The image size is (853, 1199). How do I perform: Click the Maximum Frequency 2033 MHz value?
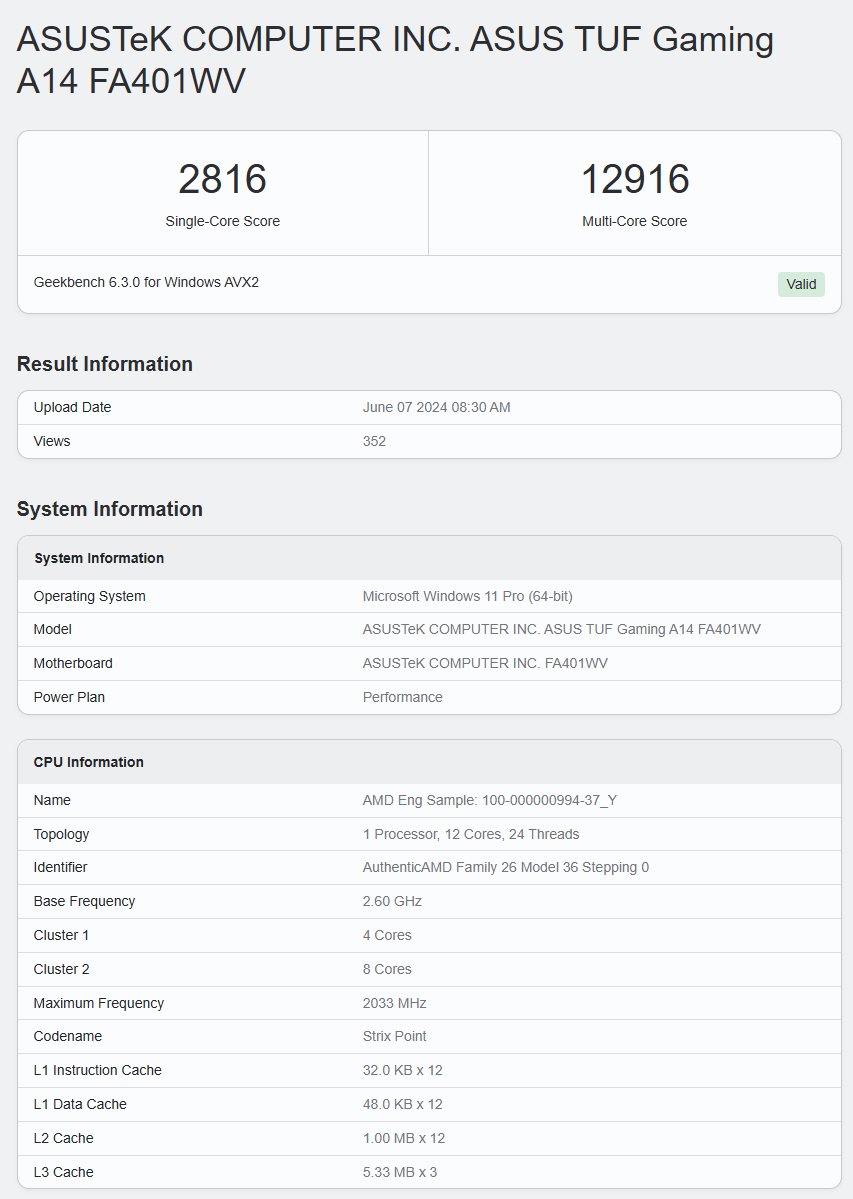pyautogui.click(x=394, y=1003)
